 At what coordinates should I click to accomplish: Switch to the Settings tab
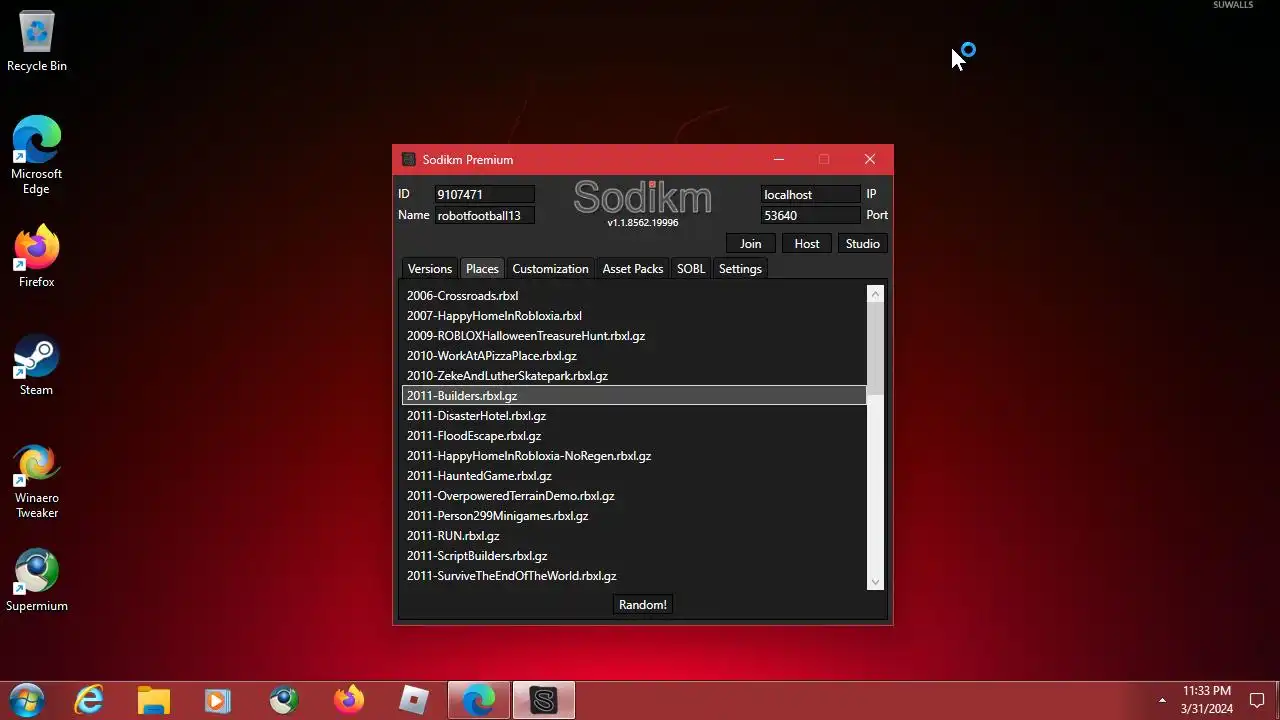(x=740, y=269)
